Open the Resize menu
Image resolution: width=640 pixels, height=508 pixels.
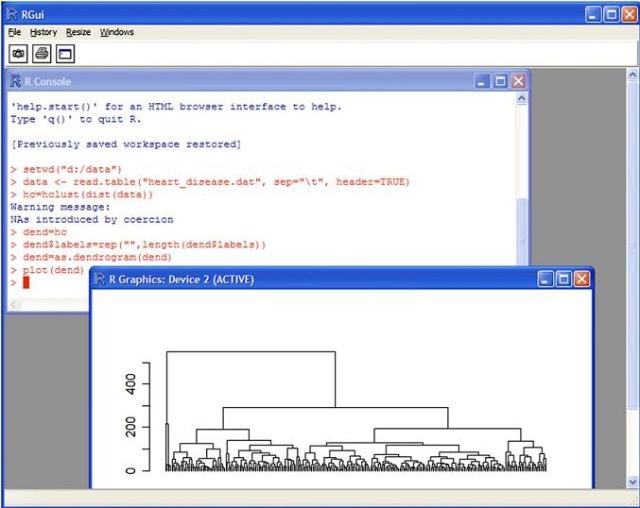(x=78, y=32)
